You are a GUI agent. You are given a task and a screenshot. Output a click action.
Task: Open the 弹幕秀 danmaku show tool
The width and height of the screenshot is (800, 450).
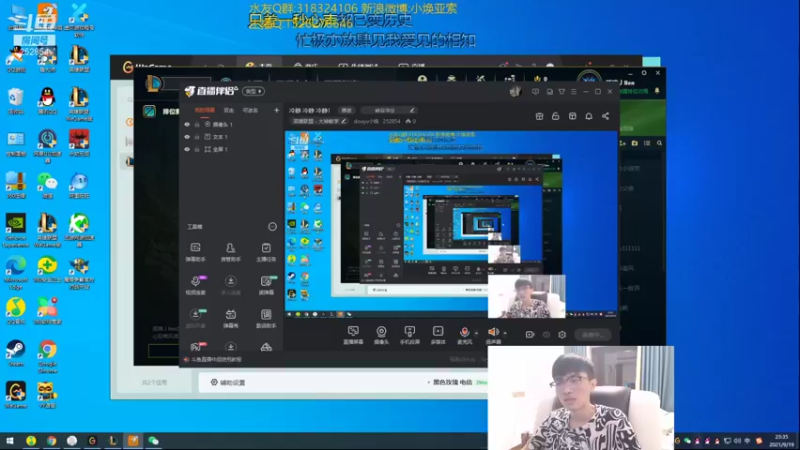[x=231, y=318]
